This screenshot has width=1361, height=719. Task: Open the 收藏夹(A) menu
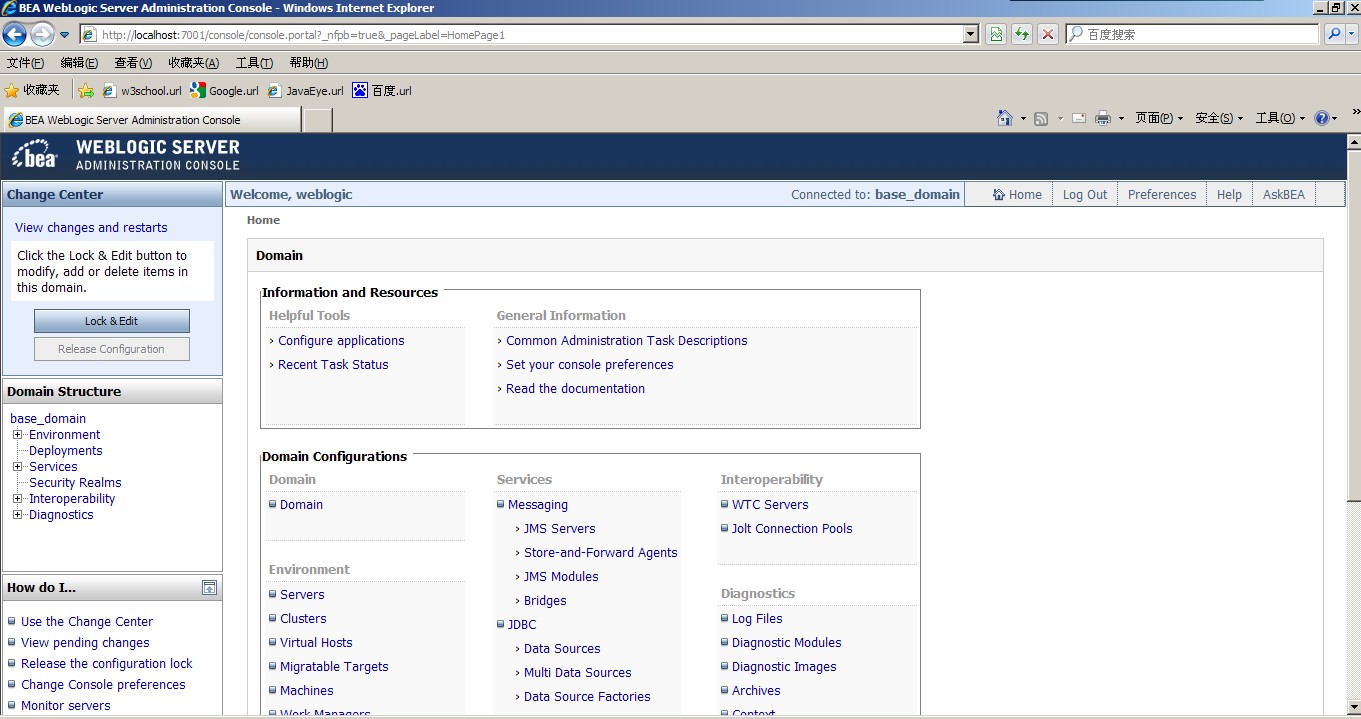coord(193,63)
